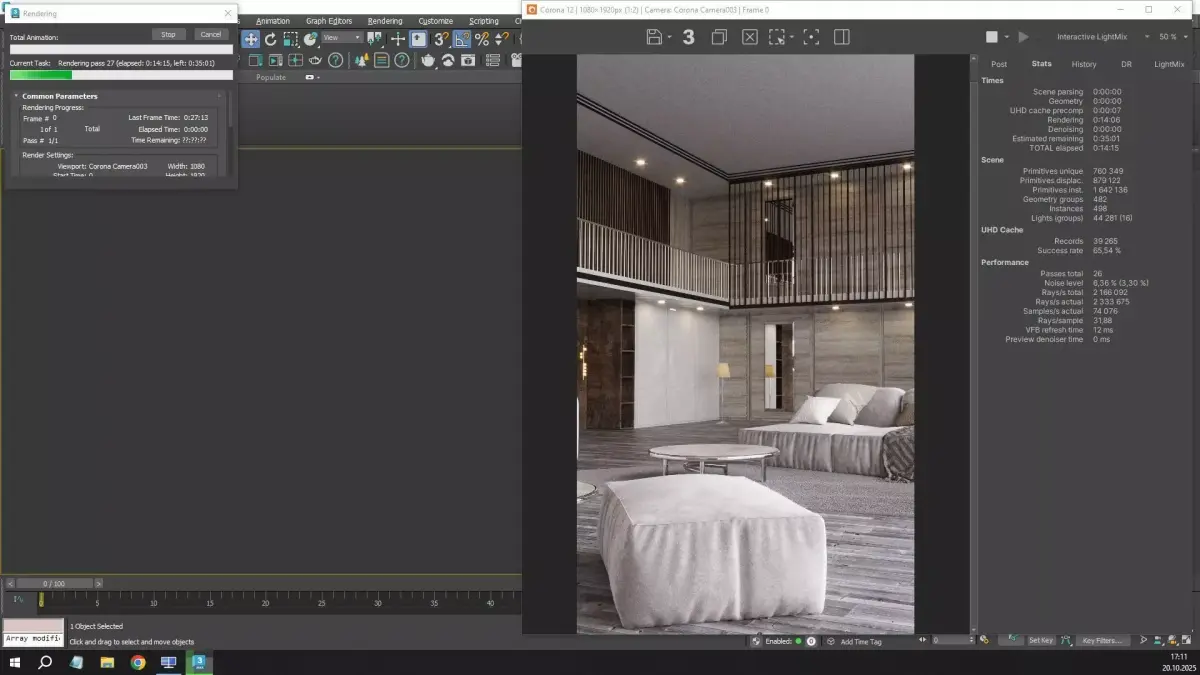
Task: Select the Move tool in 3ds Max toolbar
Action: pos(251,39)
